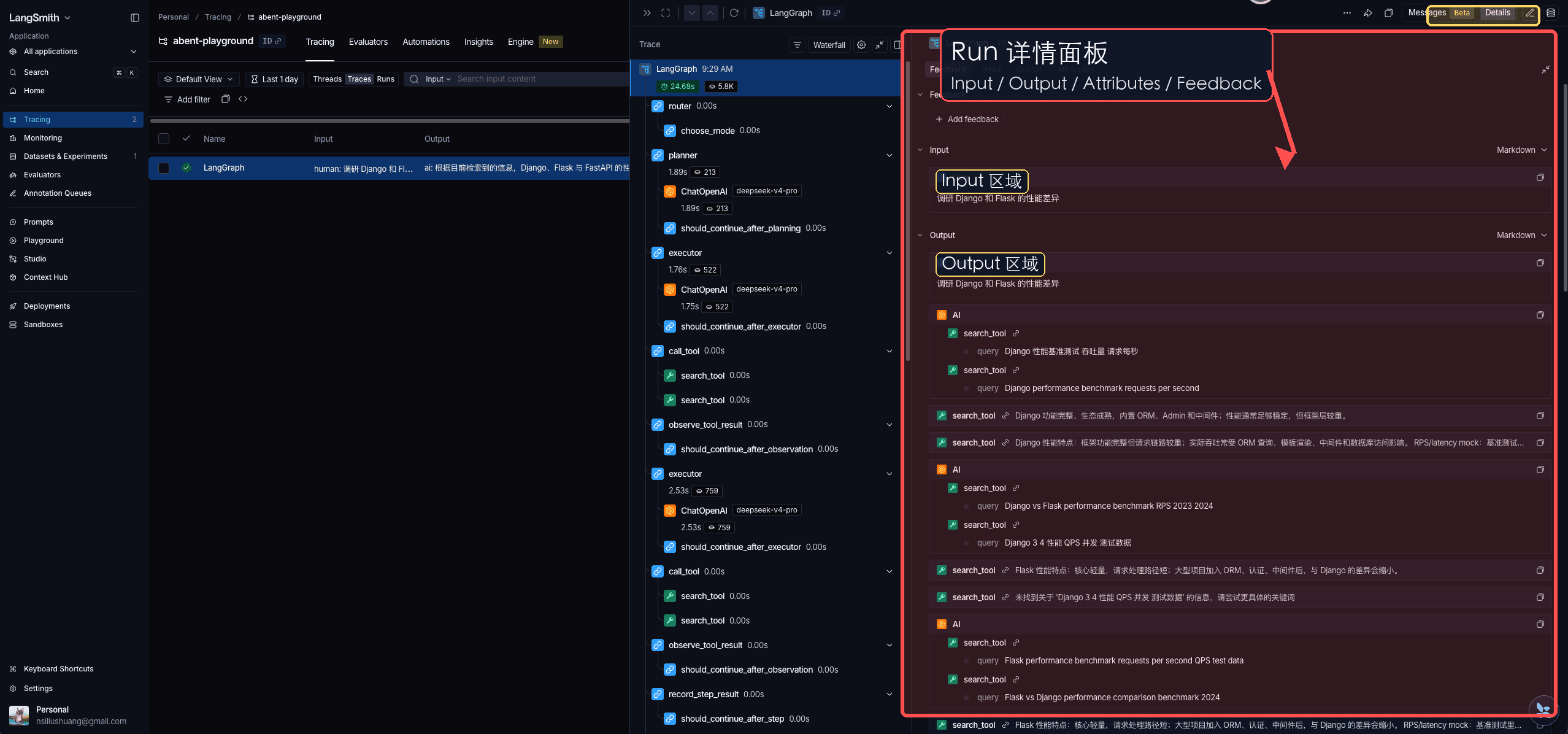Open the LangSmith product switcher chevron
Image resolution: width=1568 pixels, height=734 pixels.
67,18
